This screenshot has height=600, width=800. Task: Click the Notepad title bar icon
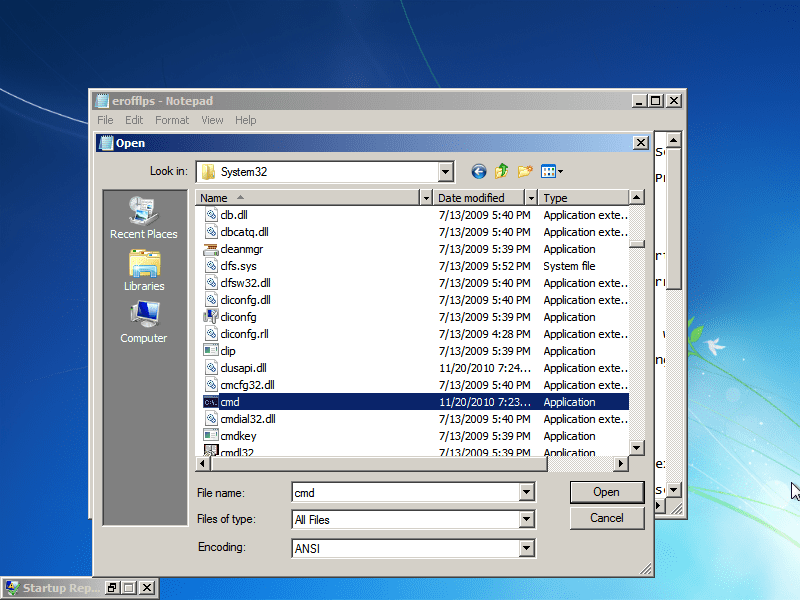pyautogui.click(x=103, y=101)
